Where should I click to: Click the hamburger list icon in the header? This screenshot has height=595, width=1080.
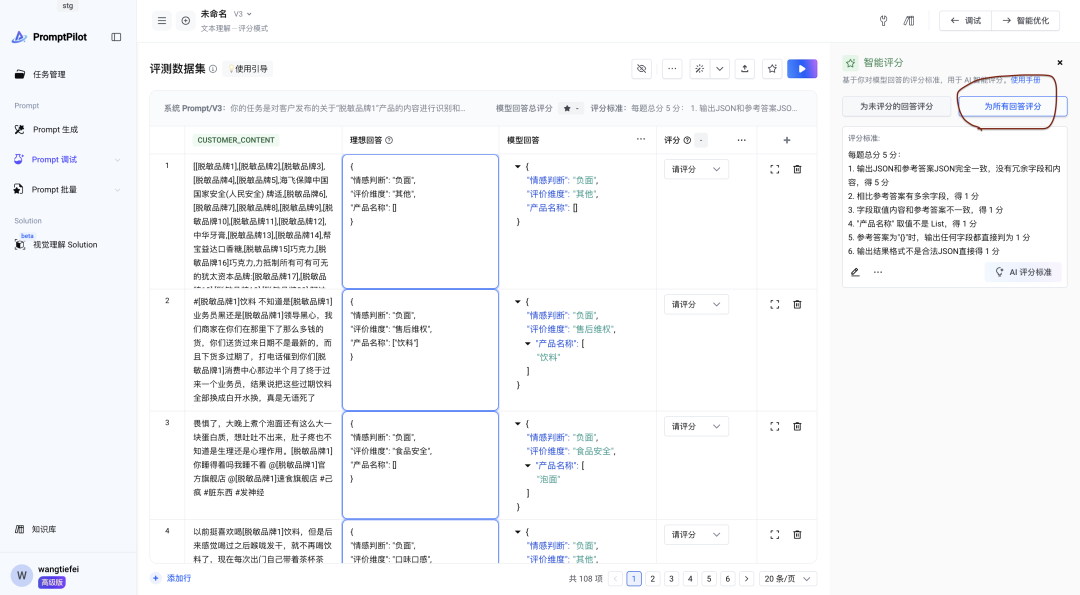[x=162, y=21]
